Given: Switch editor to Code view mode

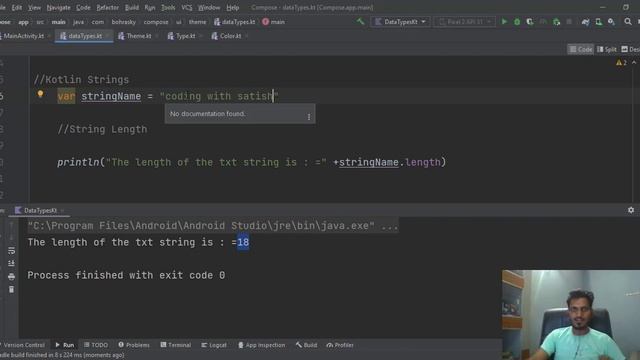Looking at the screenshot, I should tap(580, 49).
